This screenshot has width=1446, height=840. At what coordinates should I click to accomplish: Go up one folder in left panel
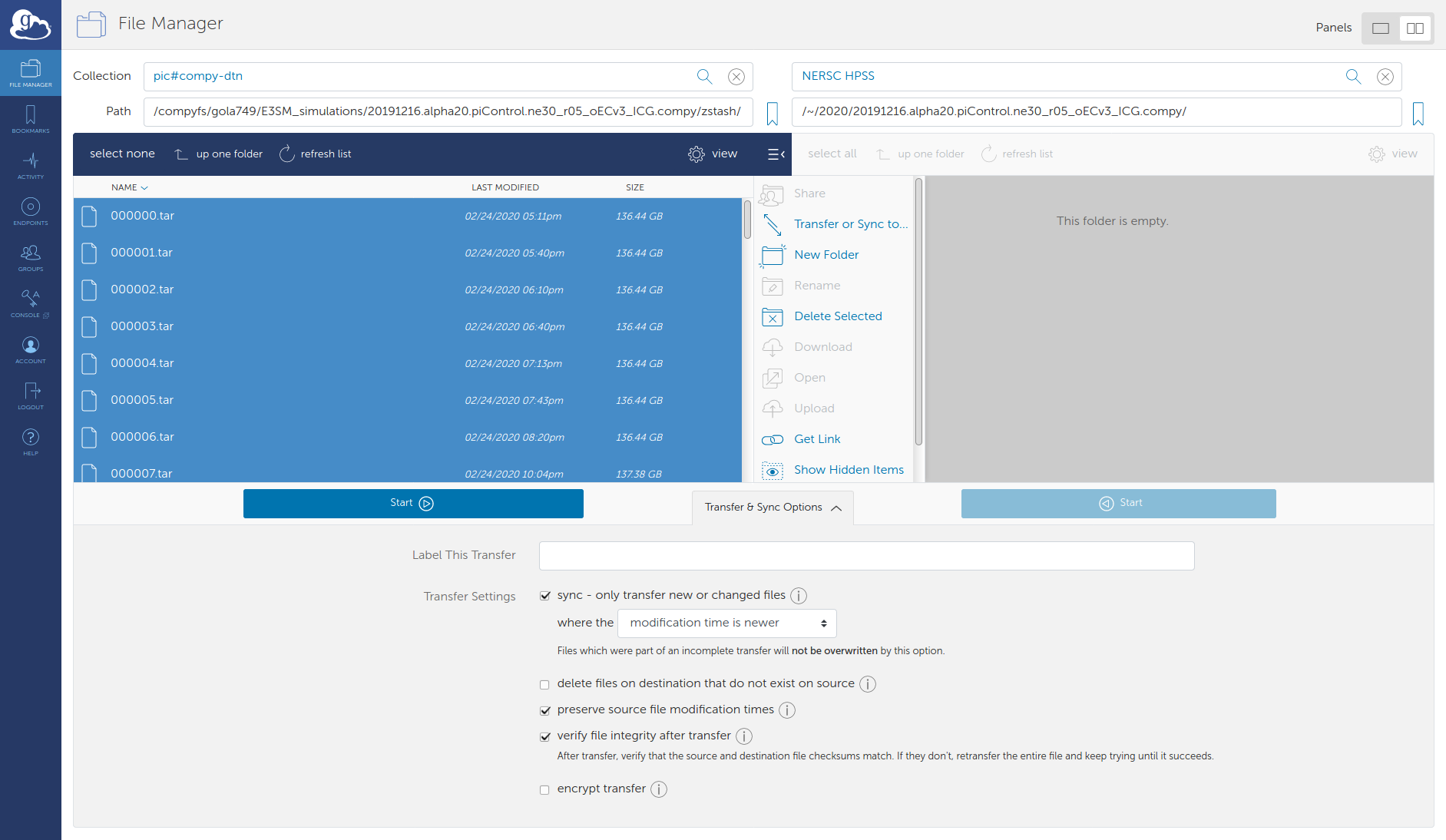point(219,154)
